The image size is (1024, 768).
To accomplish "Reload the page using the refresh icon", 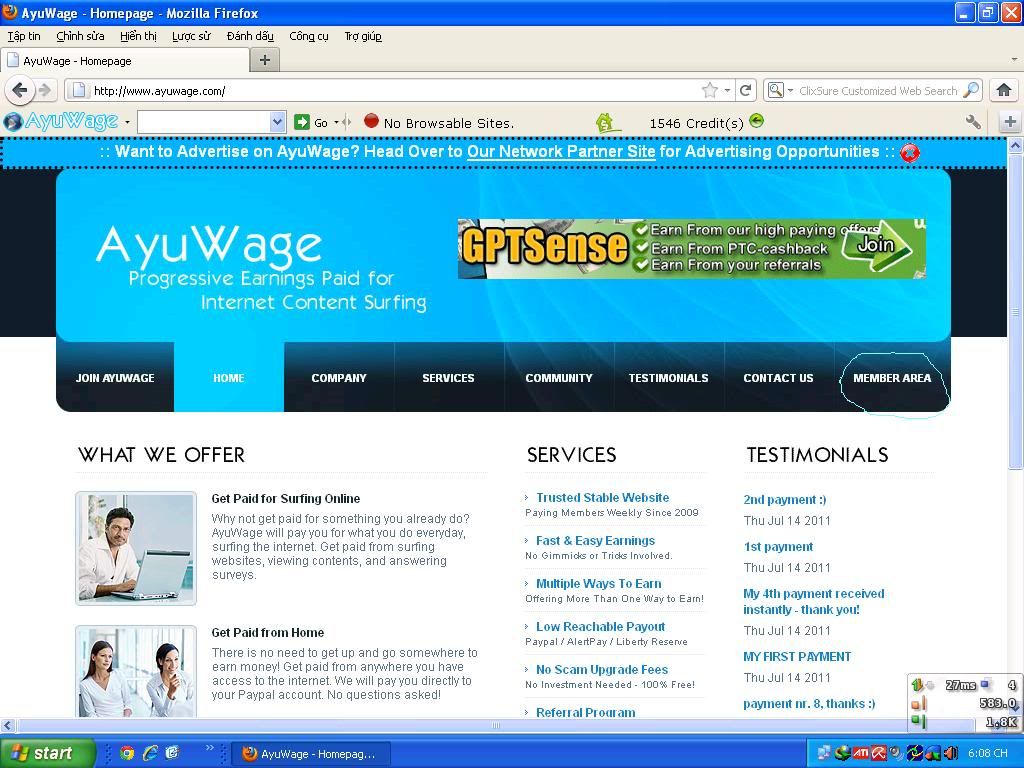I will click(x=745, y=90).
